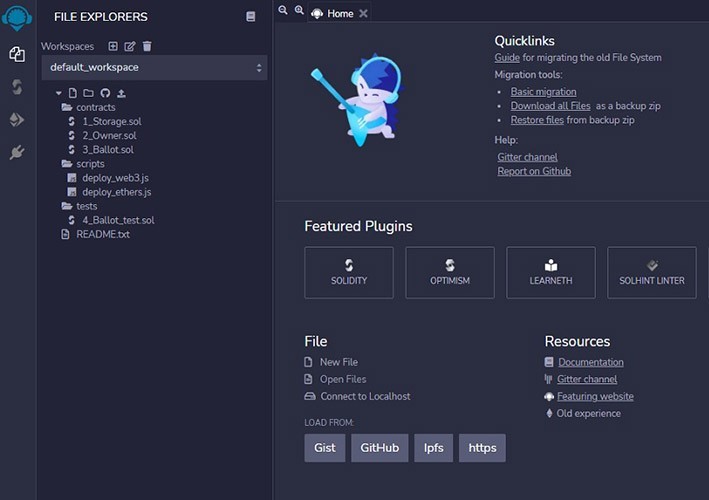709x500 pixels.
Task: Open the Solidity compiler sidebar icon
Action: tap(17, 87)
